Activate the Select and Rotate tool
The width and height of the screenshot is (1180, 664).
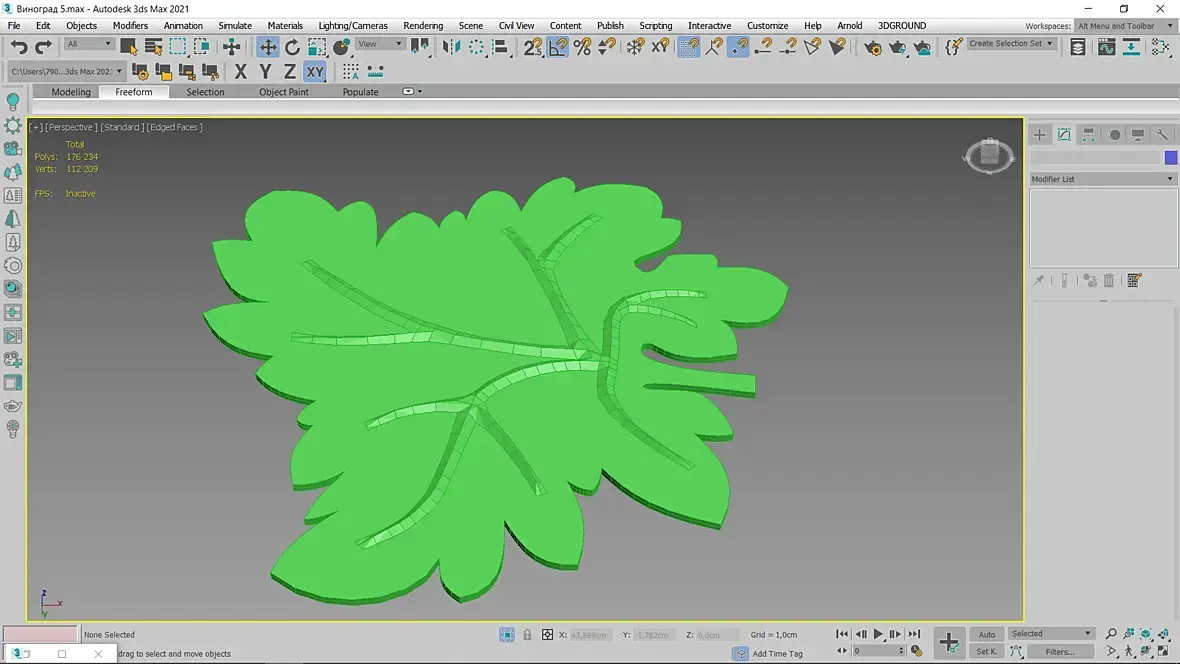pyautogui.click(x=292, y=47)
